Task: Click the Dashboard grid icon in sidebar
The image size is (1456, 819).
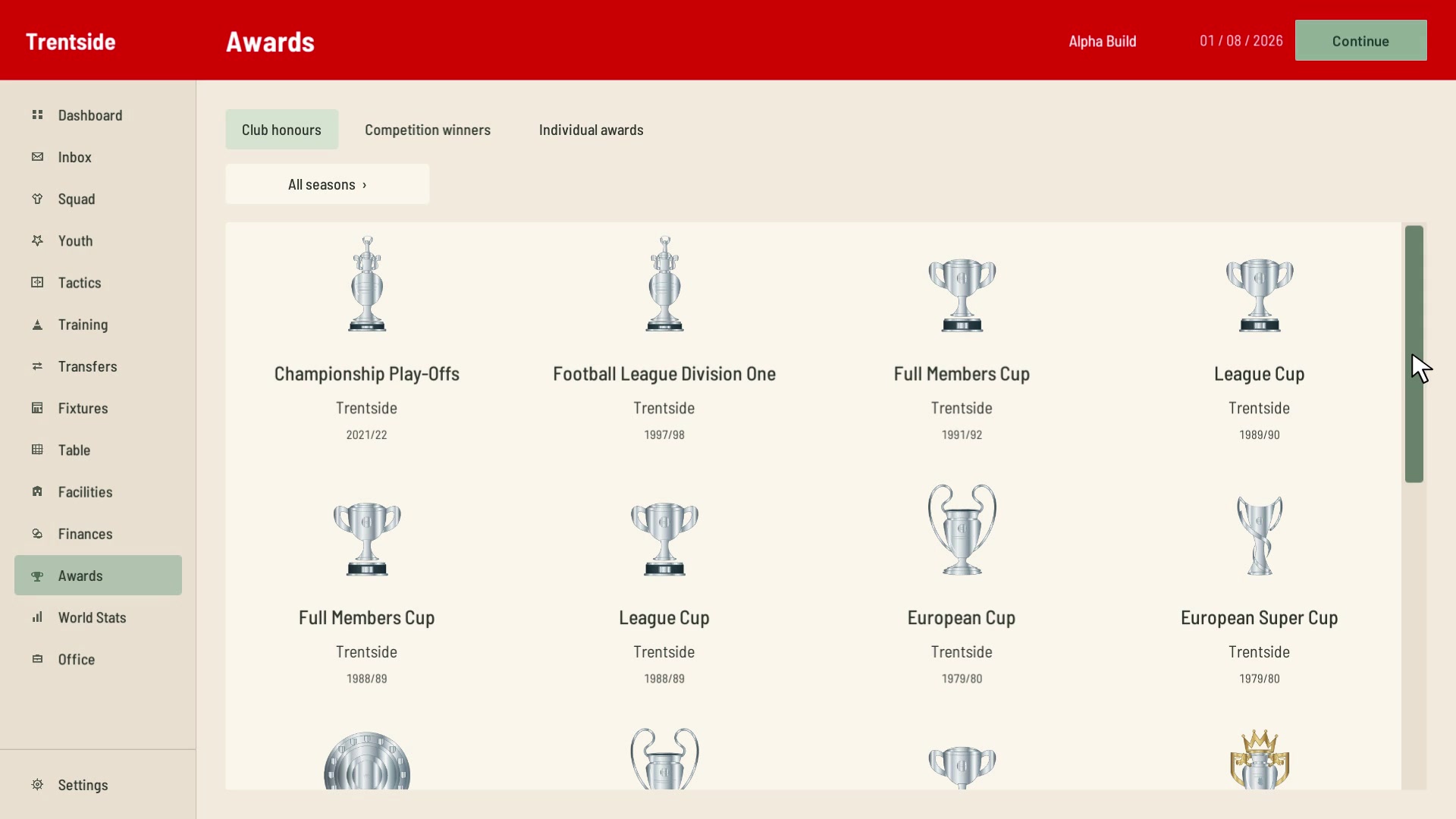Action: pos(37,115)
